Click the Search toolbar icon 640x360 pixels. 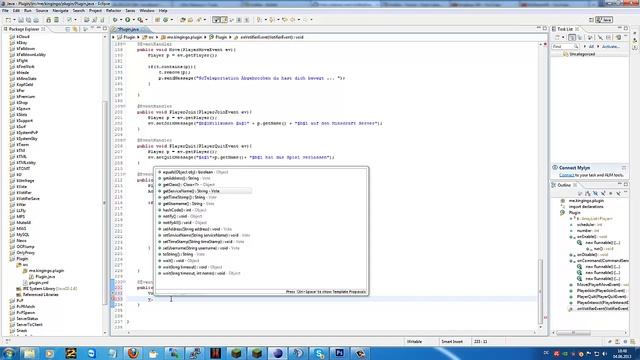pos(198,20)
